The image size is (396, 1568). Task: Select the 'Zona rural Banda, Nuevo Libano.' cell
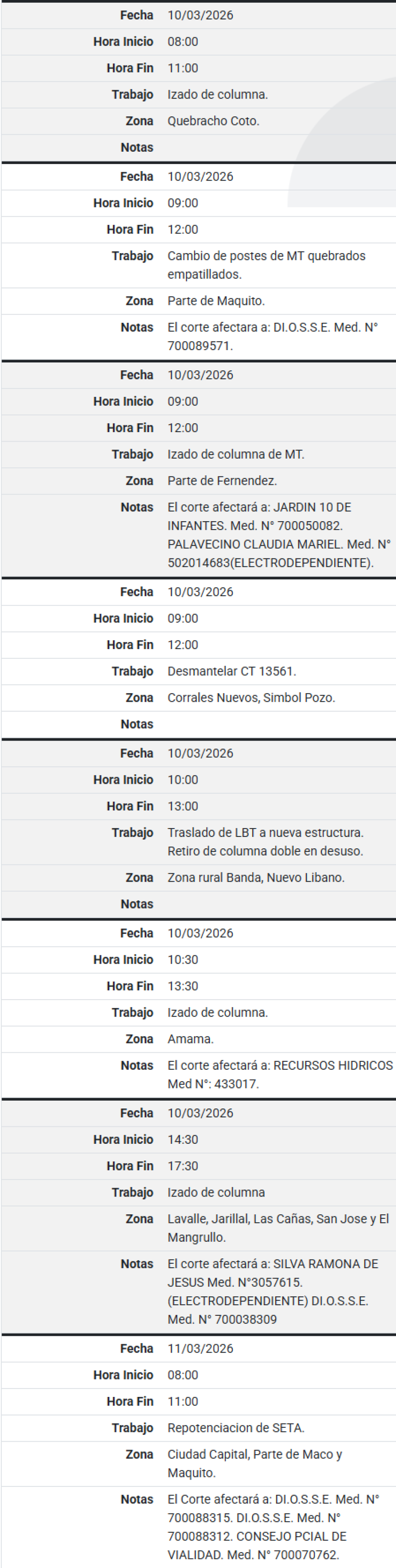click(x=256, y=877)
